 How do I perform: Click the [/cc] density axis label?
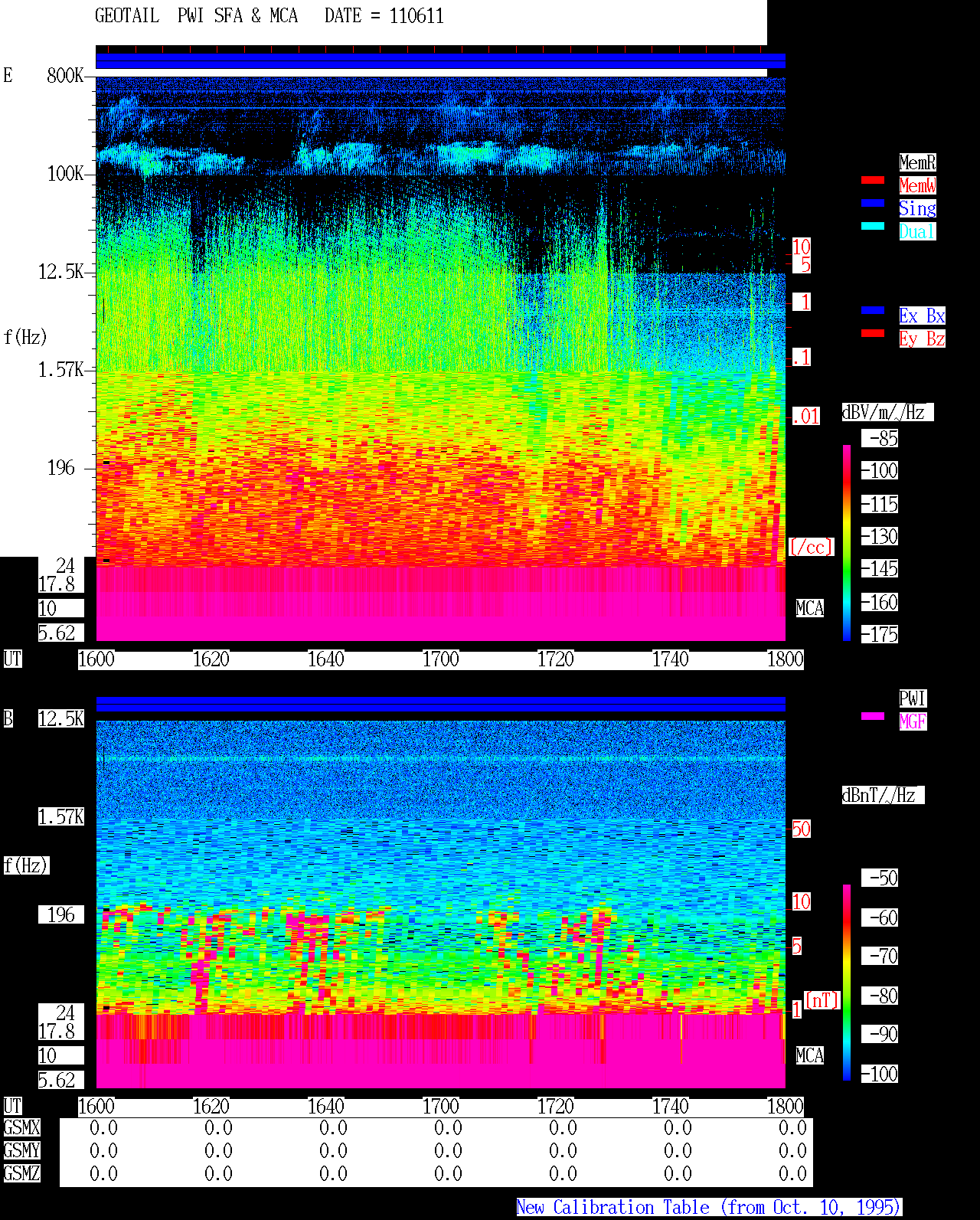pos(811,547)
